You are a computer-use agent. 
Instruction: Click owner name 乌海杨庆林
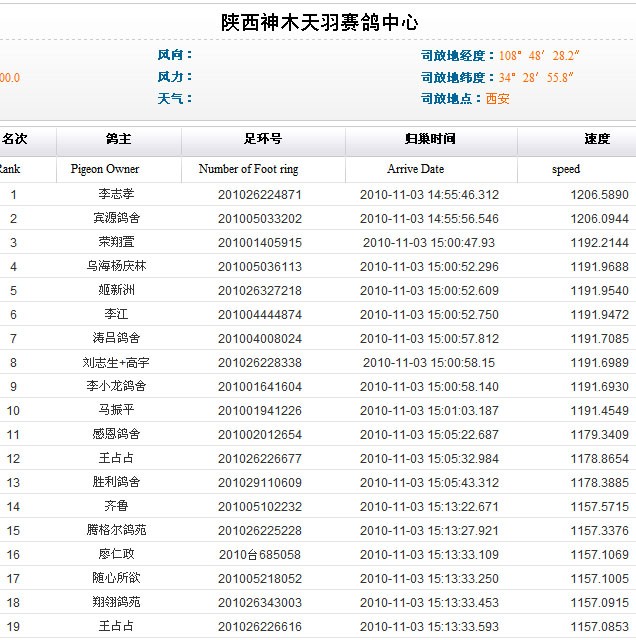[118, 266]
